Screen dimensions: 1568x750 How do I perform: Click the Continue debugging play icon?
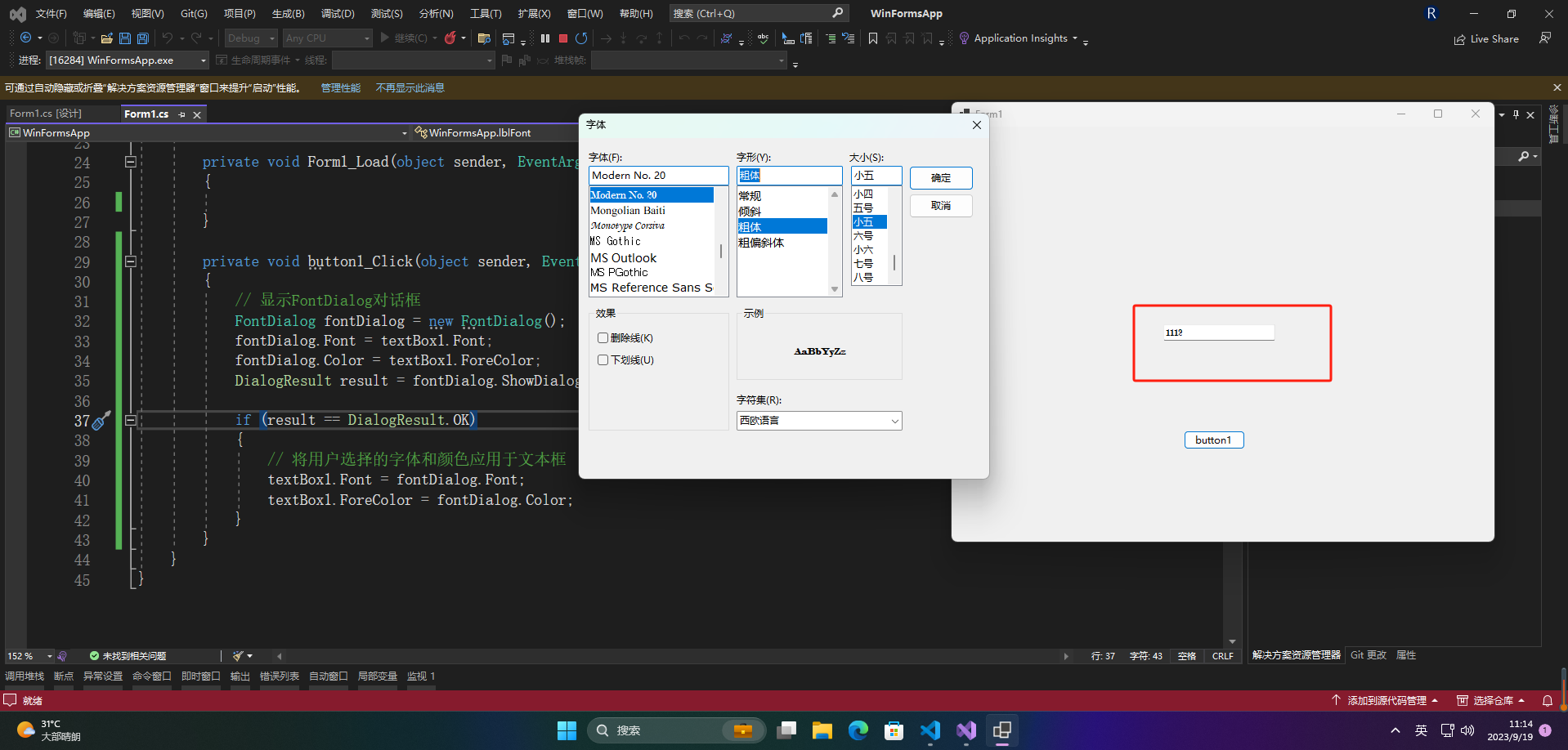pos(385,38)
